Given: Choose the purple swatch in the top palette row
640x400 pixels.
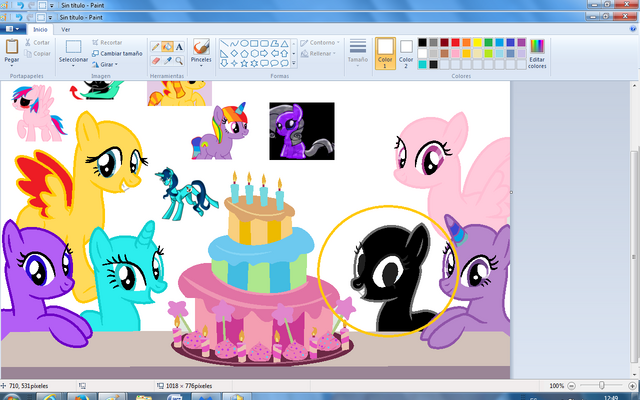Looking at the screenshot, I should tap(522, 42).
